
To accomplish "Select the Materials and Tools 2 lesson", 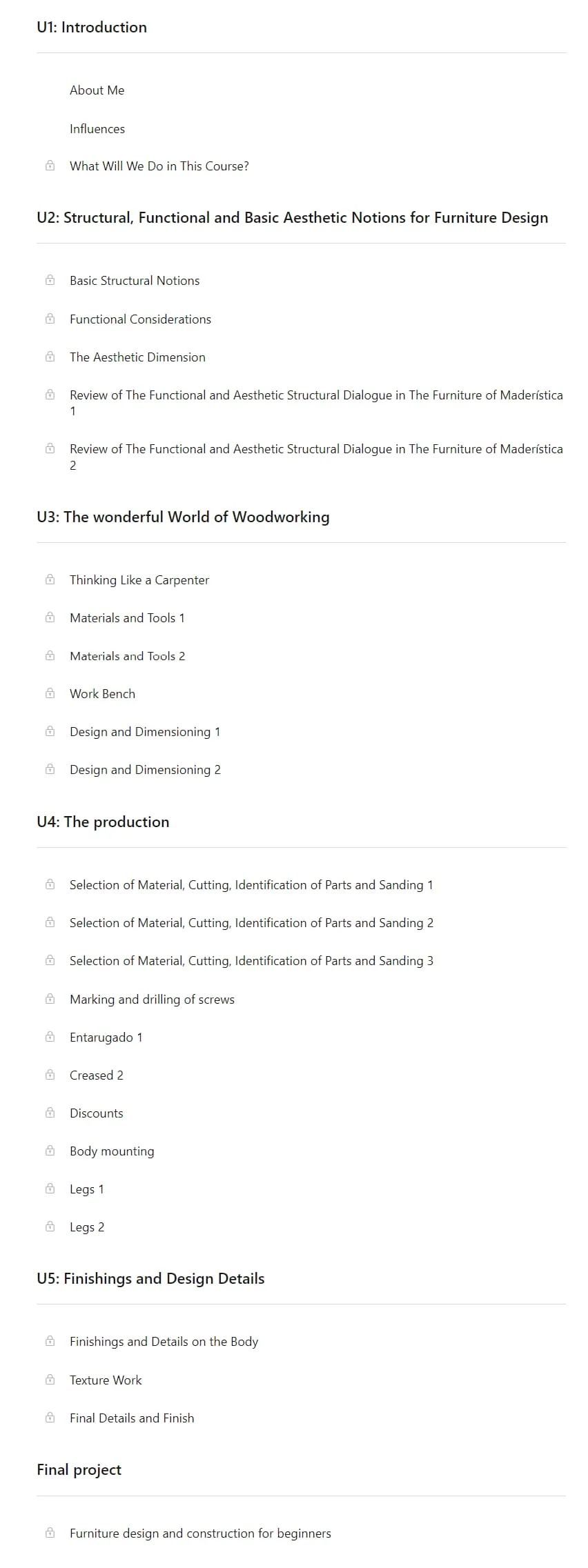I will click(127, 656).
